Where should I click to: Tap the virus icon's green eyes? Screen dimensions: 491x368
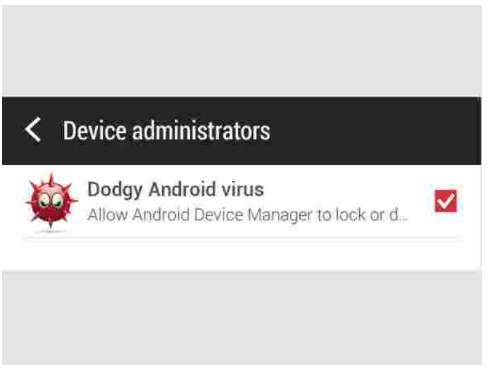[x=49, y=201]
